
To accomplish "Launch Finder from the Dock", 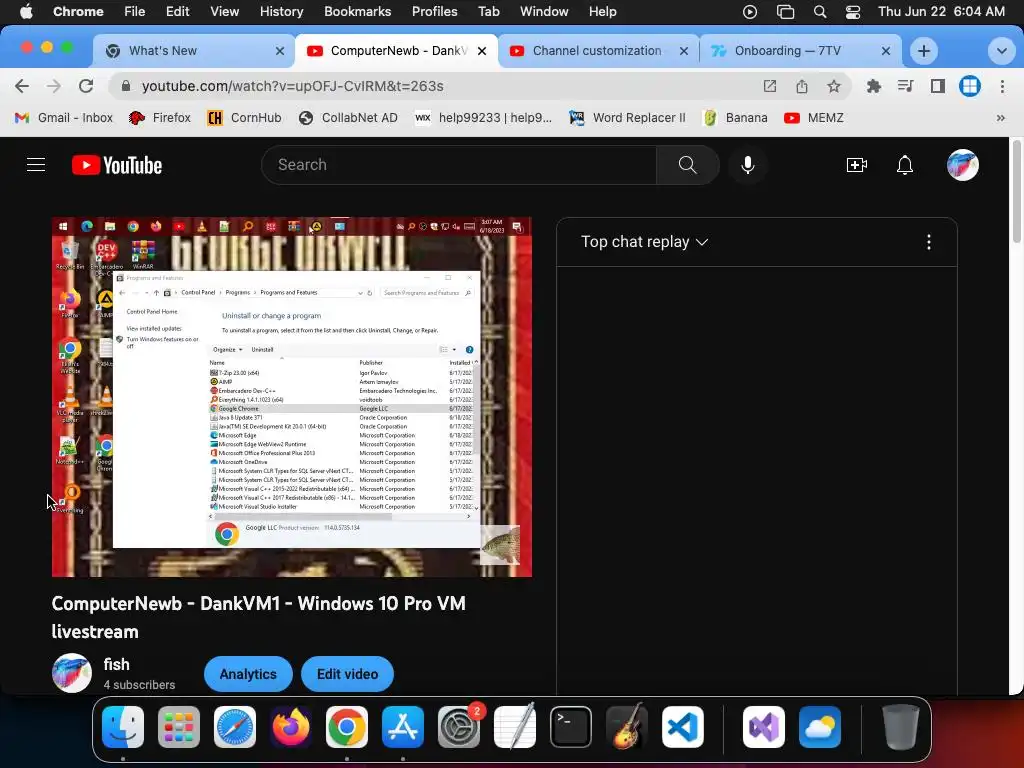I will point(123,727).
